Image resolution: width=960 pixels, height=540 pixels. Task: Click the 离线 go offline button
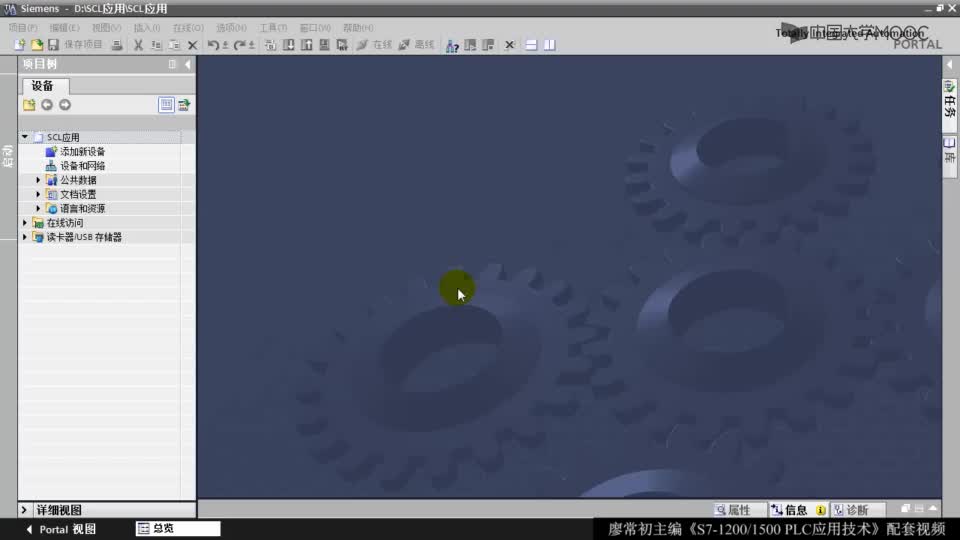pyautogui.click(x=416, y=45)
